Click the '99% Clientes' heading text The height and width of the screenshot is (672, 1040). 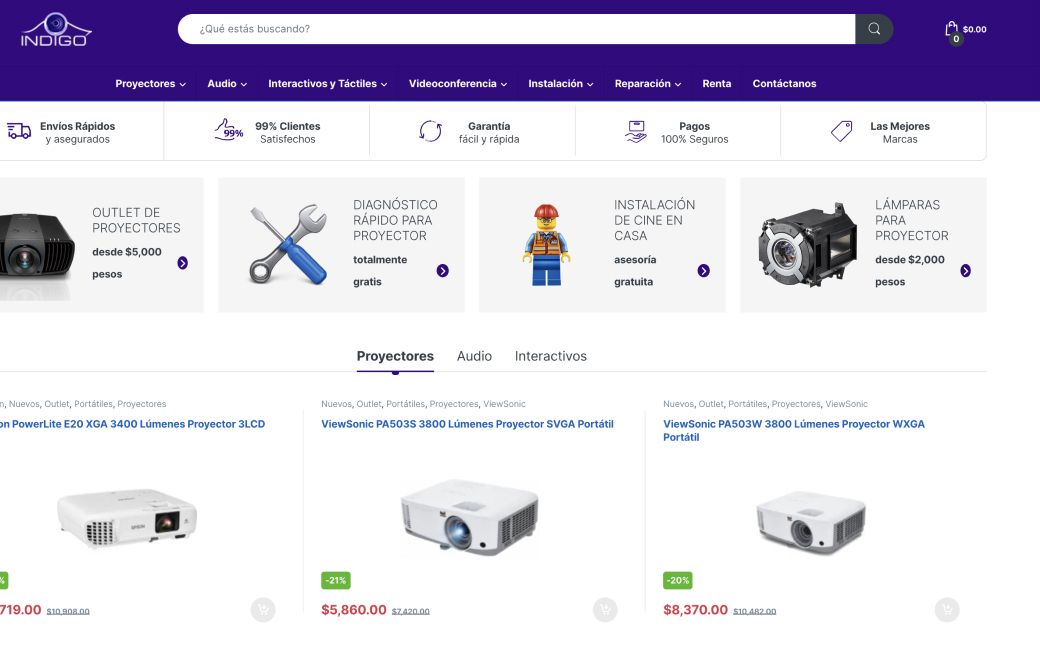tap(288, 126)
